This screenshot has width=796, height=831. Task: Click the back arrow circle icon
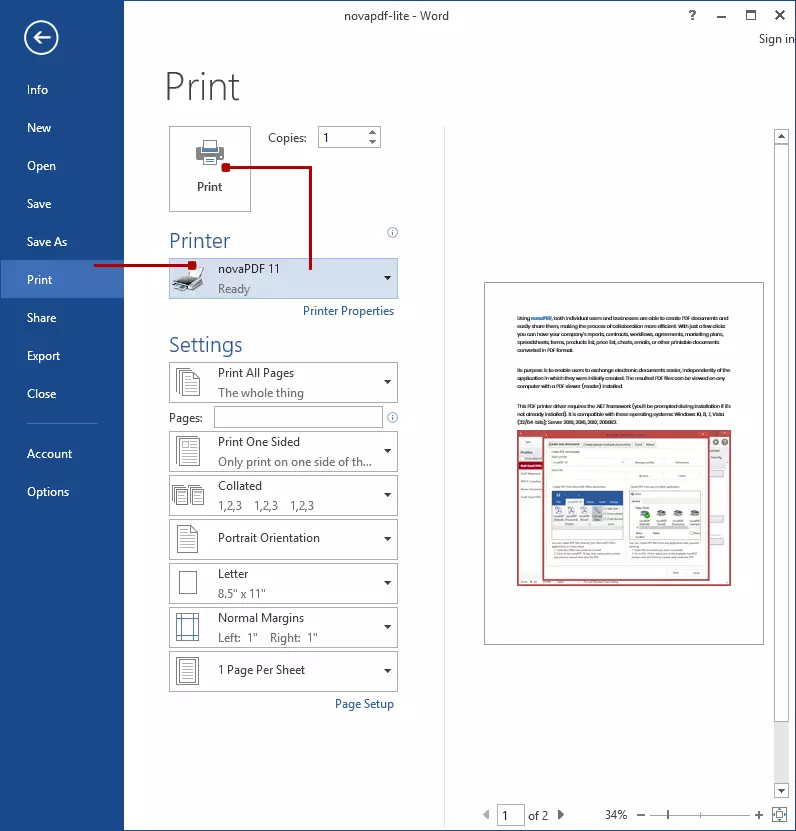(41, 38)
